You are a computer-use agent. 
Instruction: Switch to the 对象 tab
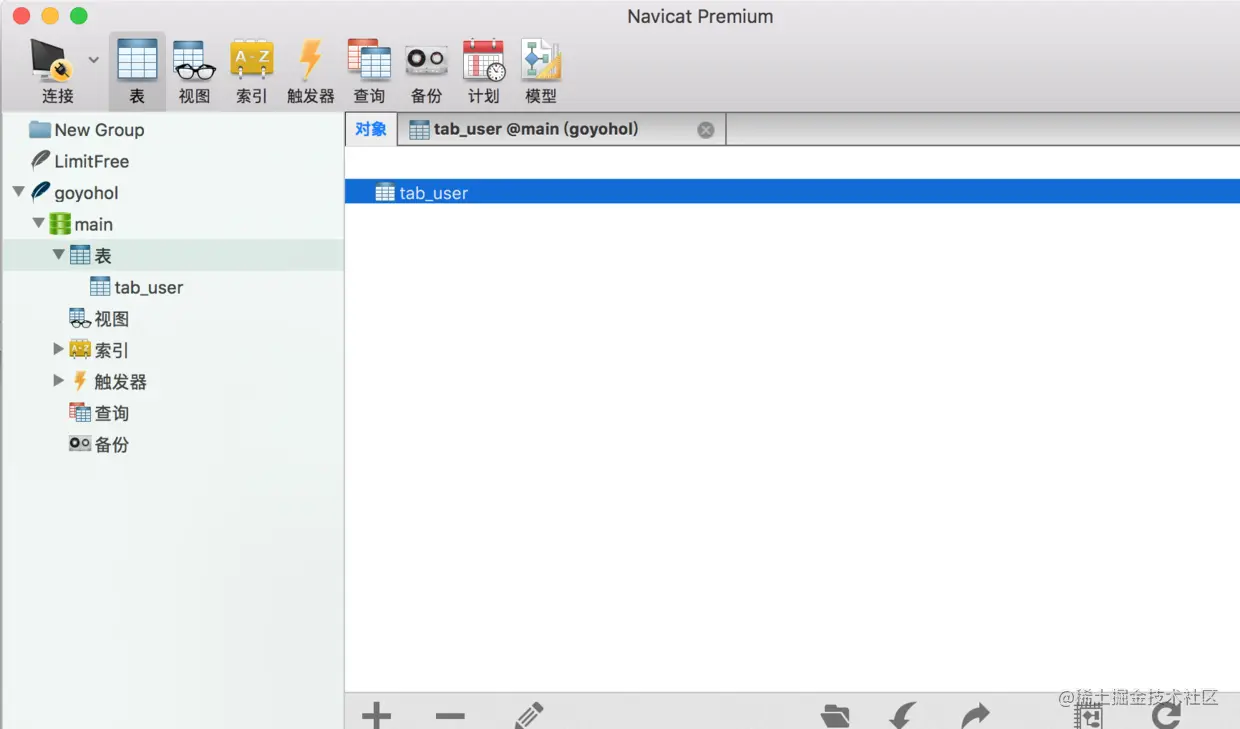(371, 129)
